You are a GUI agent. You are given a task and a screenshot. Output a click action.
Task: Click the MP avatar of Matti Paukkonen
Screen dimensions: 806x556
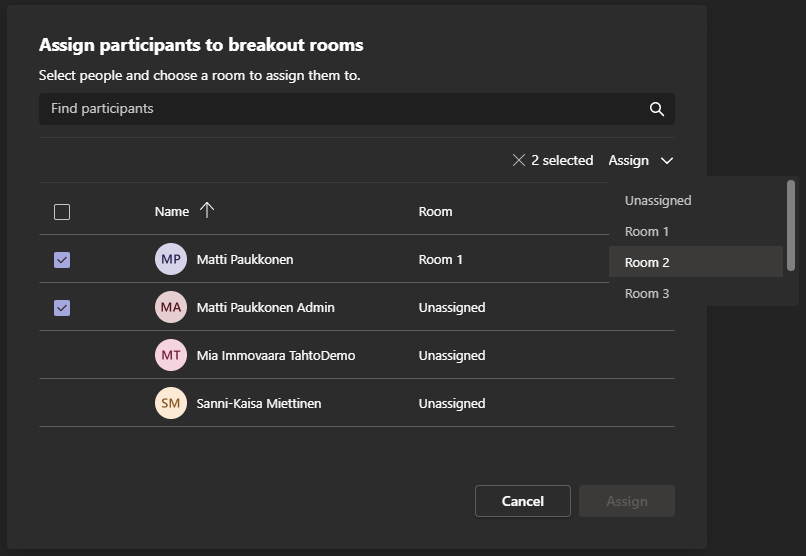171,259
